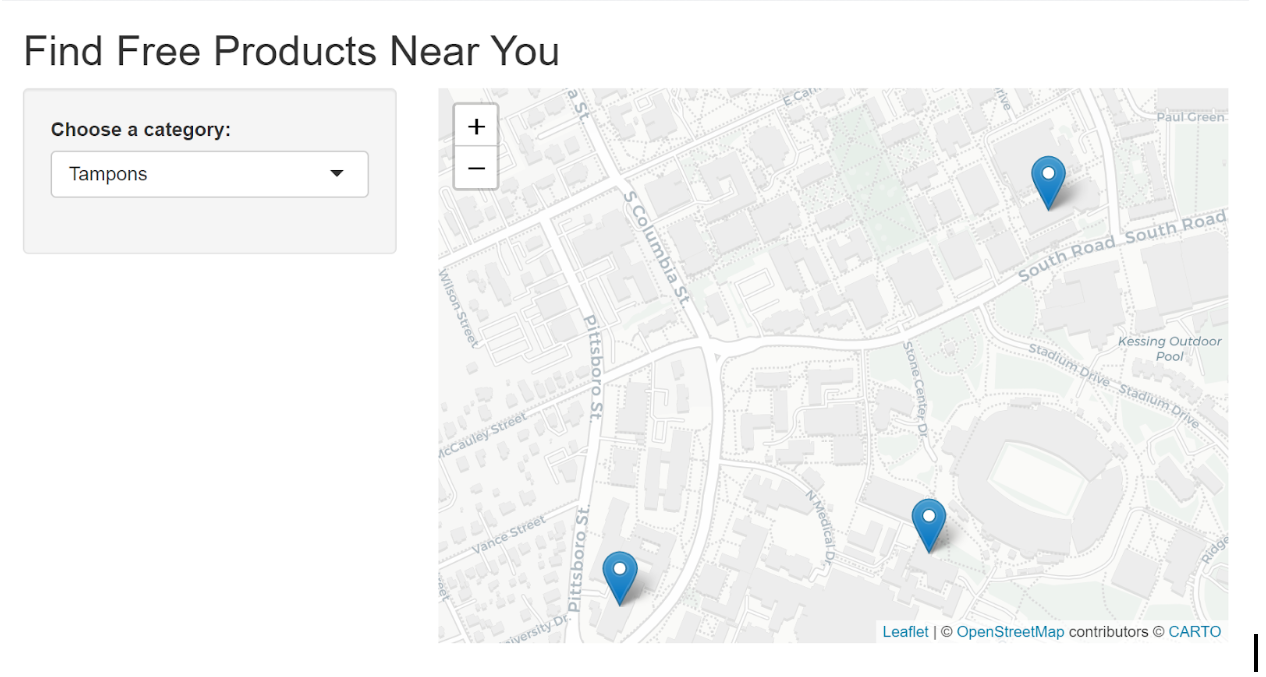Click the Vance Street label on map
The width and height of the screenshot is (1266, 677).
(x=509, y=536)
